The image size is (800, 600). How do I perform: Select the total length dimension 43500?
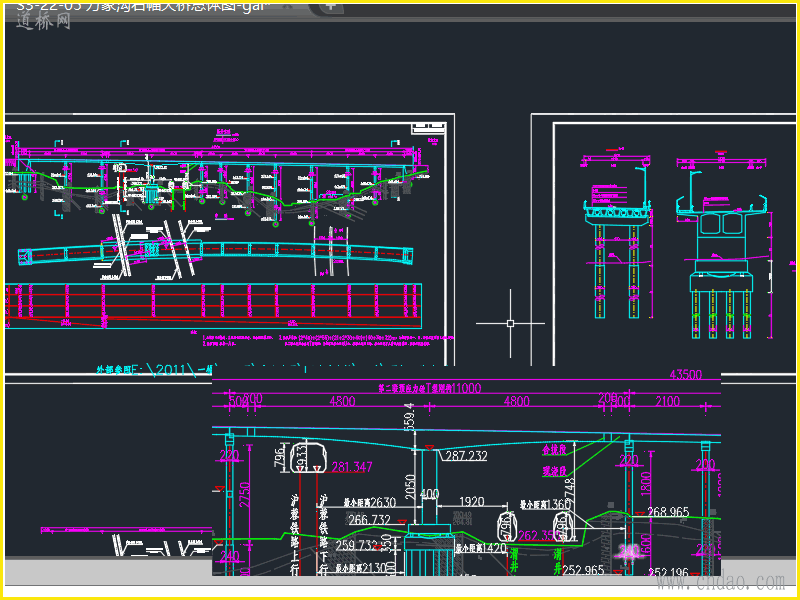pos(685,375)
